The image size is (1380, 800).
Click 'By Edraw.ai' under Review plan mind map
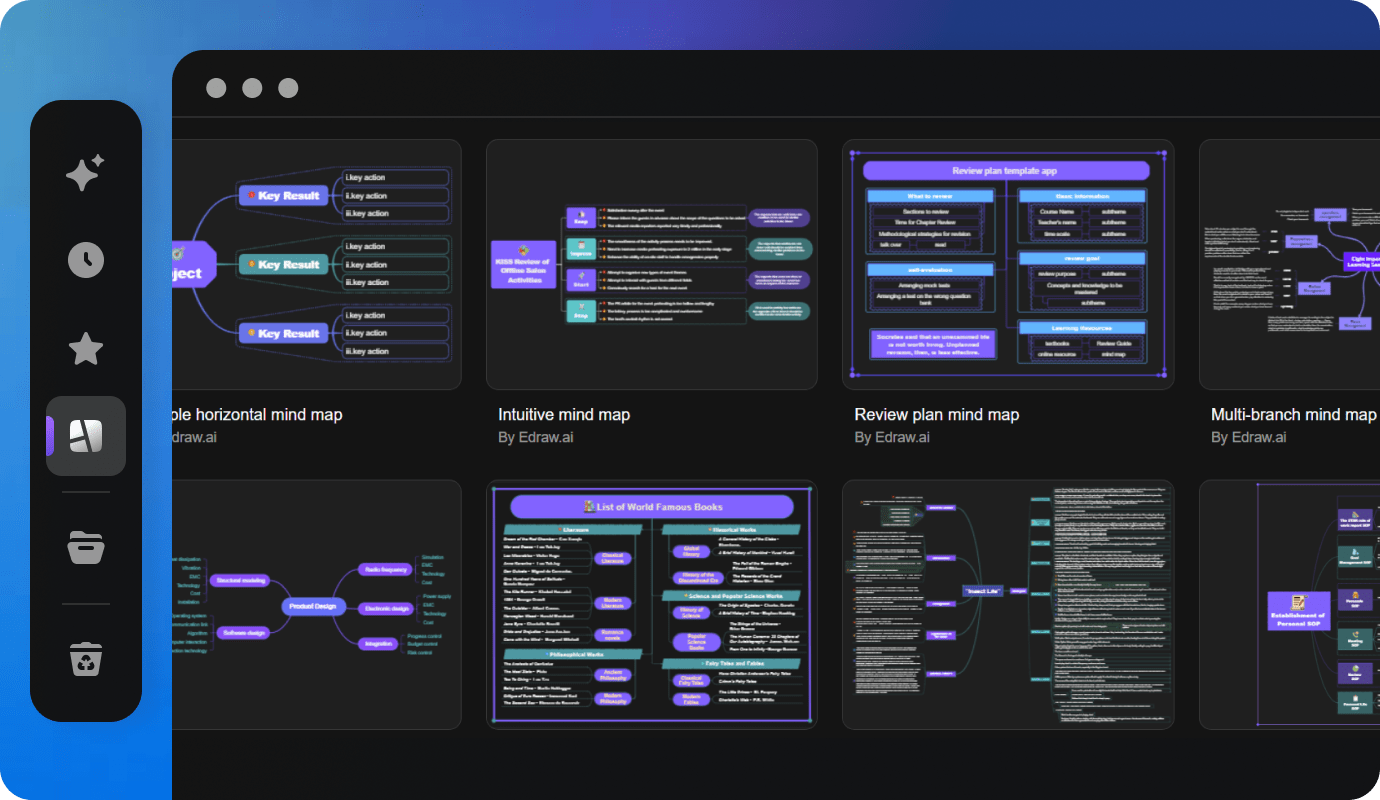(892, 437)
